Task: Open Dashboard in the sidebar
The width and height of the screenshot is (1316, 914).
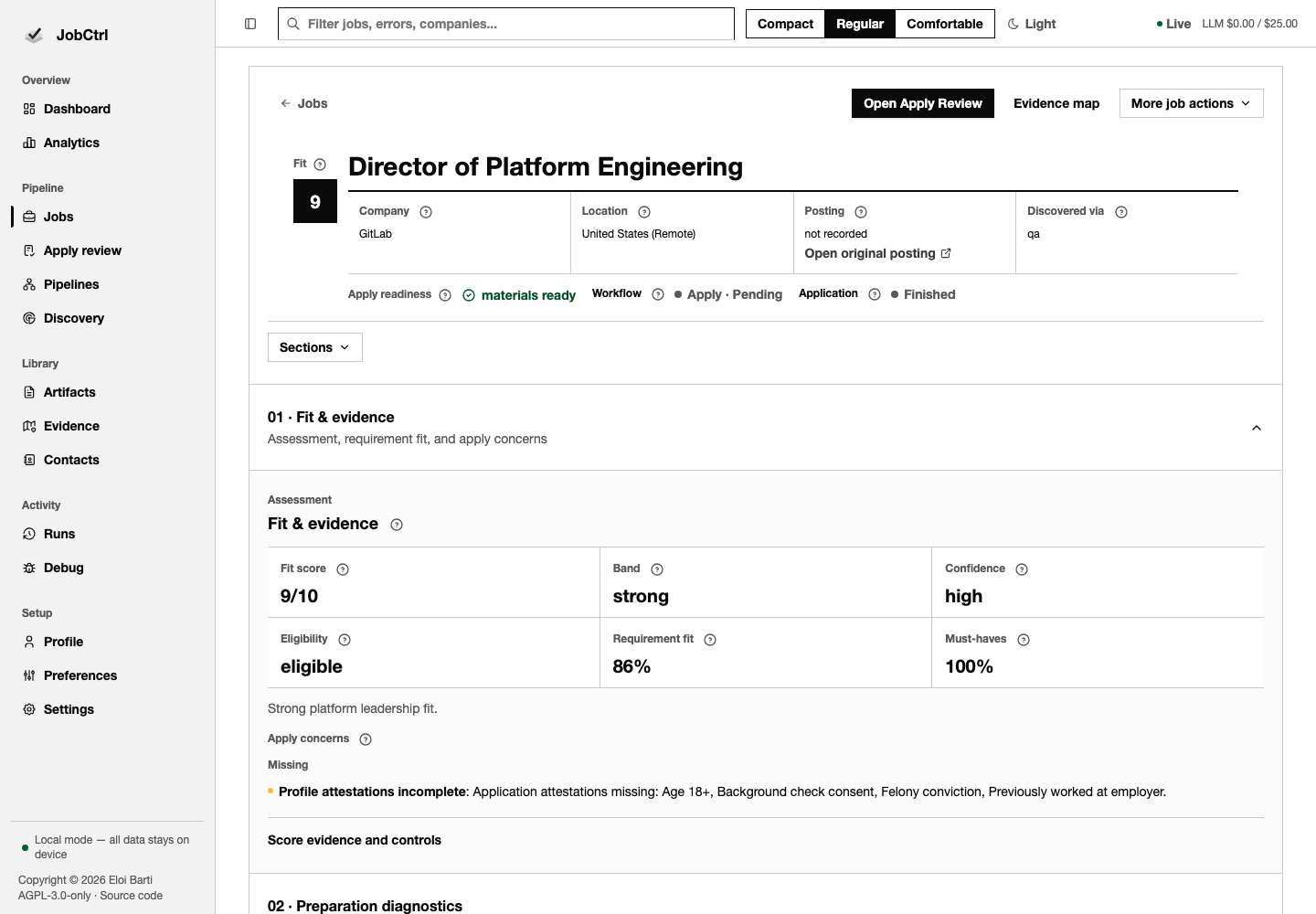Action: (107, 109)
